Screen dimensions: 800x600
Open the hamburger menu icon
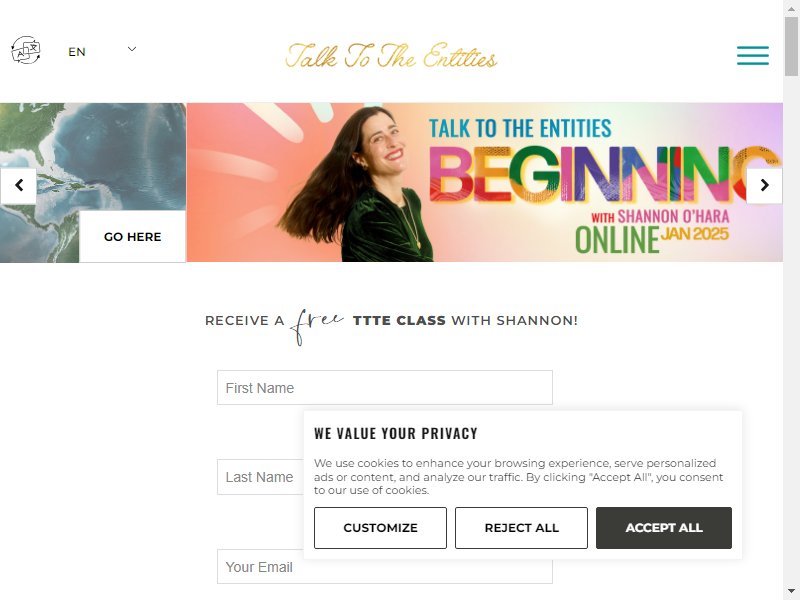coord(753,55)
